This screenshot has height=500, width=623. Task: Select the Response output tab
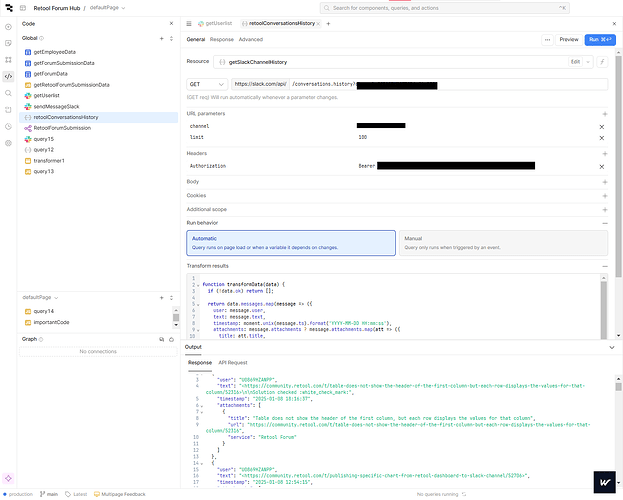200,363
